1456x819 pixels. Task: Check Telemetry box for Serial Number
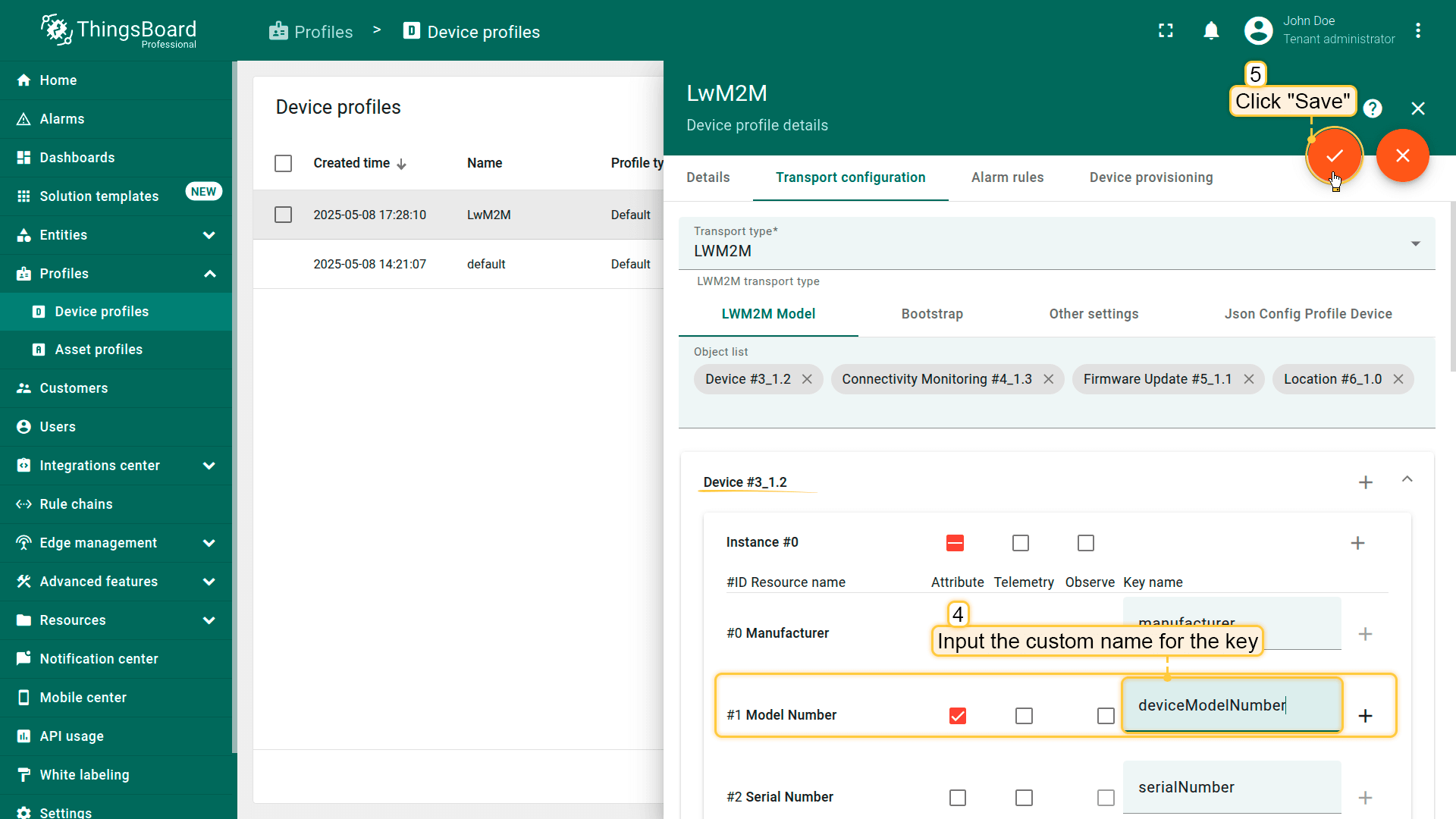coord(1024,798)
